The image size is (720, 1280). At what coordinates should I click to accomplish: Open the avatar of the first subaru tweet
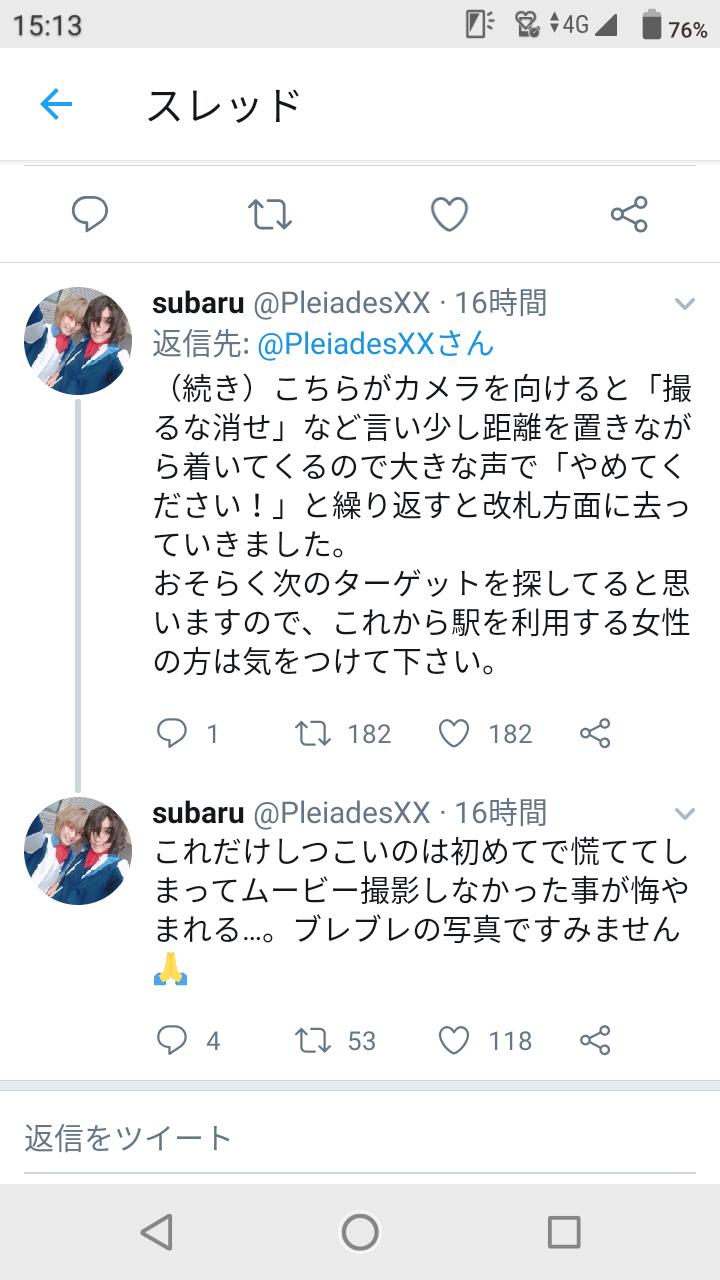click(x=78, y=341)
